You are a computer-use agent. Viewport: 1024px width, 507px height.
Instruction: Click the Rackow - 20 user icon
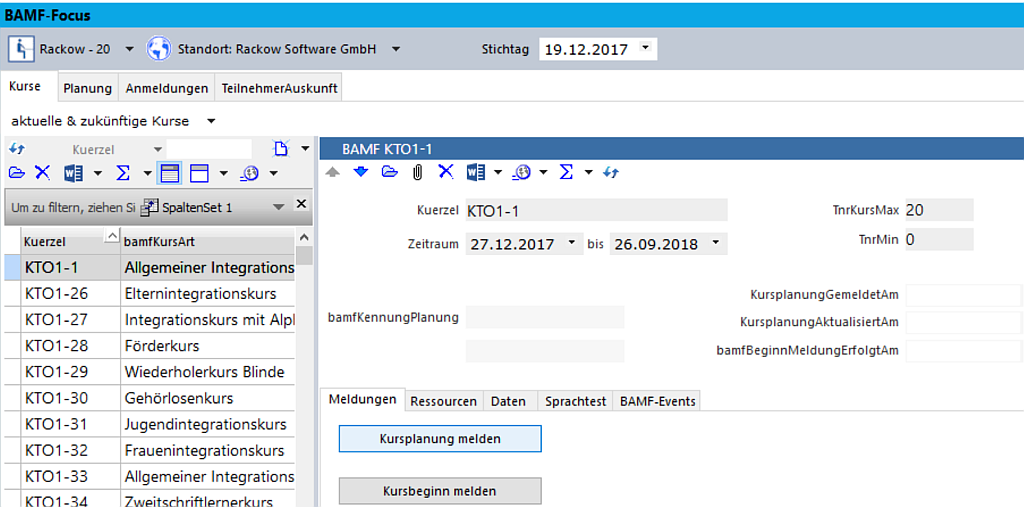click(21, 49)
